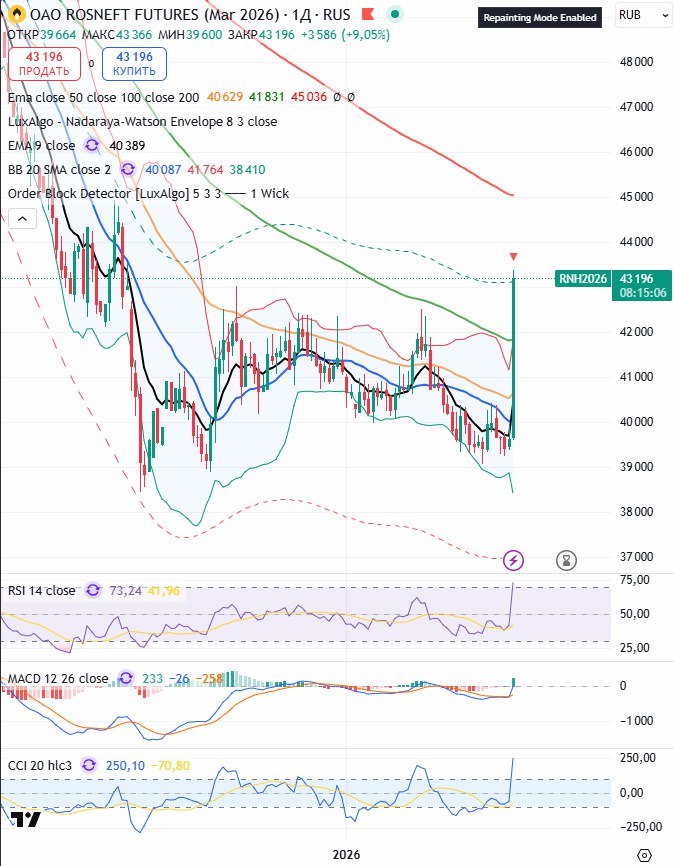Image resolution: width=674 pixels, height=866 pixels.
Task: Select BB 20 SMA close 2 legend
Action: (x=60, y=170)
